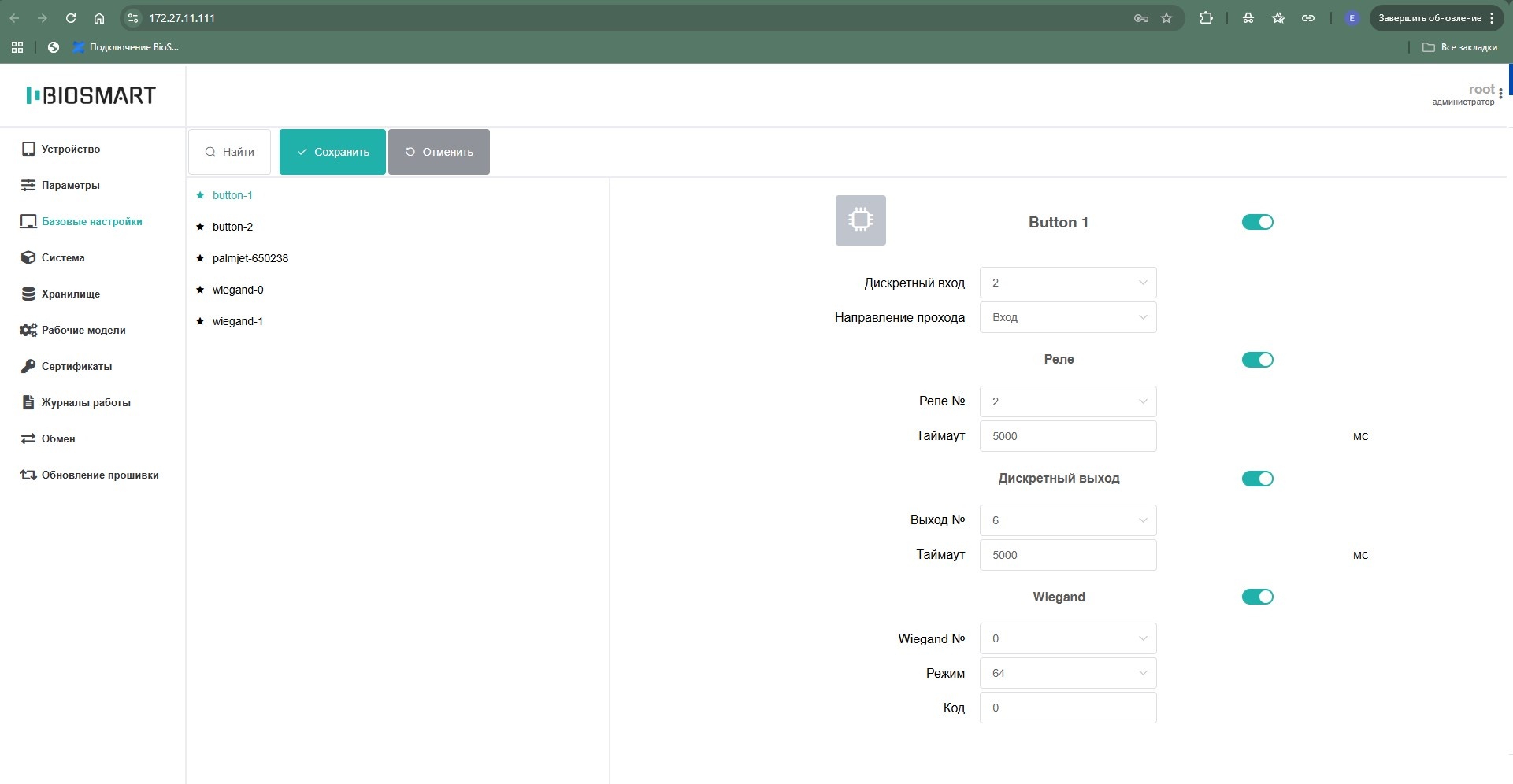Screen dimensions: 1513x784
Task: Click the Рабочие модели gears icon
Action: (x=28, y=330)
